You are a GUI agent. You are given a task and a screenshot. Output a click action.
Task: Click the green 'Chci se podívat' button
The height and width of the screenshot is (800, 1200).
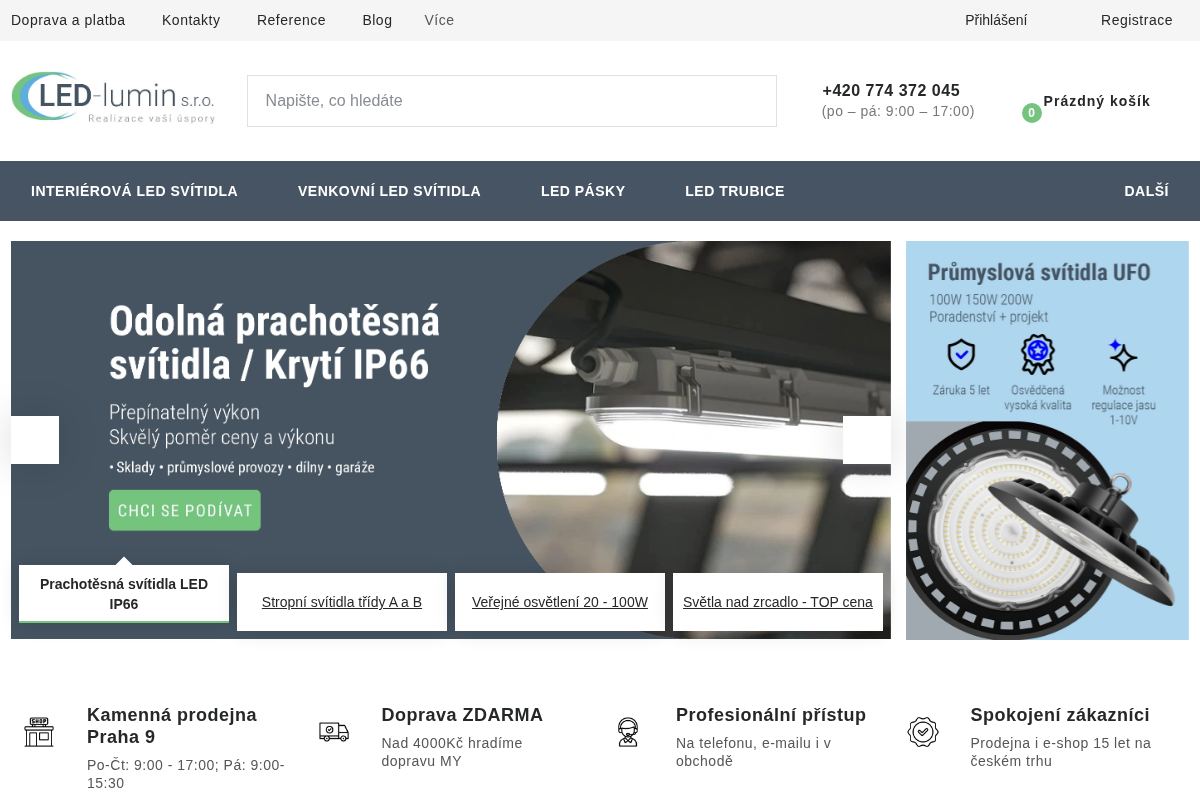coord(185,510)
